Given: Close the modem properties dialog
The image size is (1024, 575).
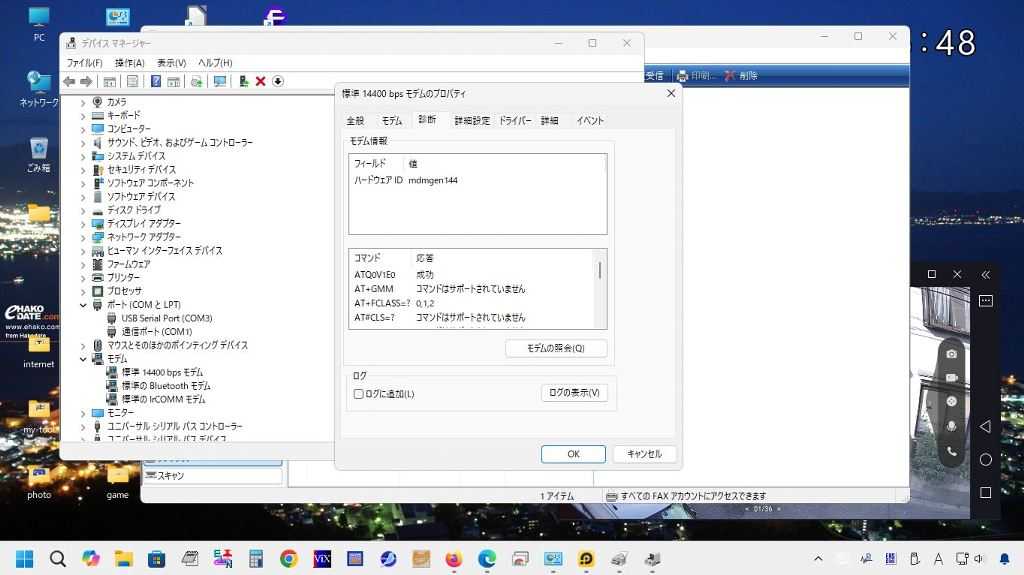Looking at the screenshot, I should click(671, 93).
